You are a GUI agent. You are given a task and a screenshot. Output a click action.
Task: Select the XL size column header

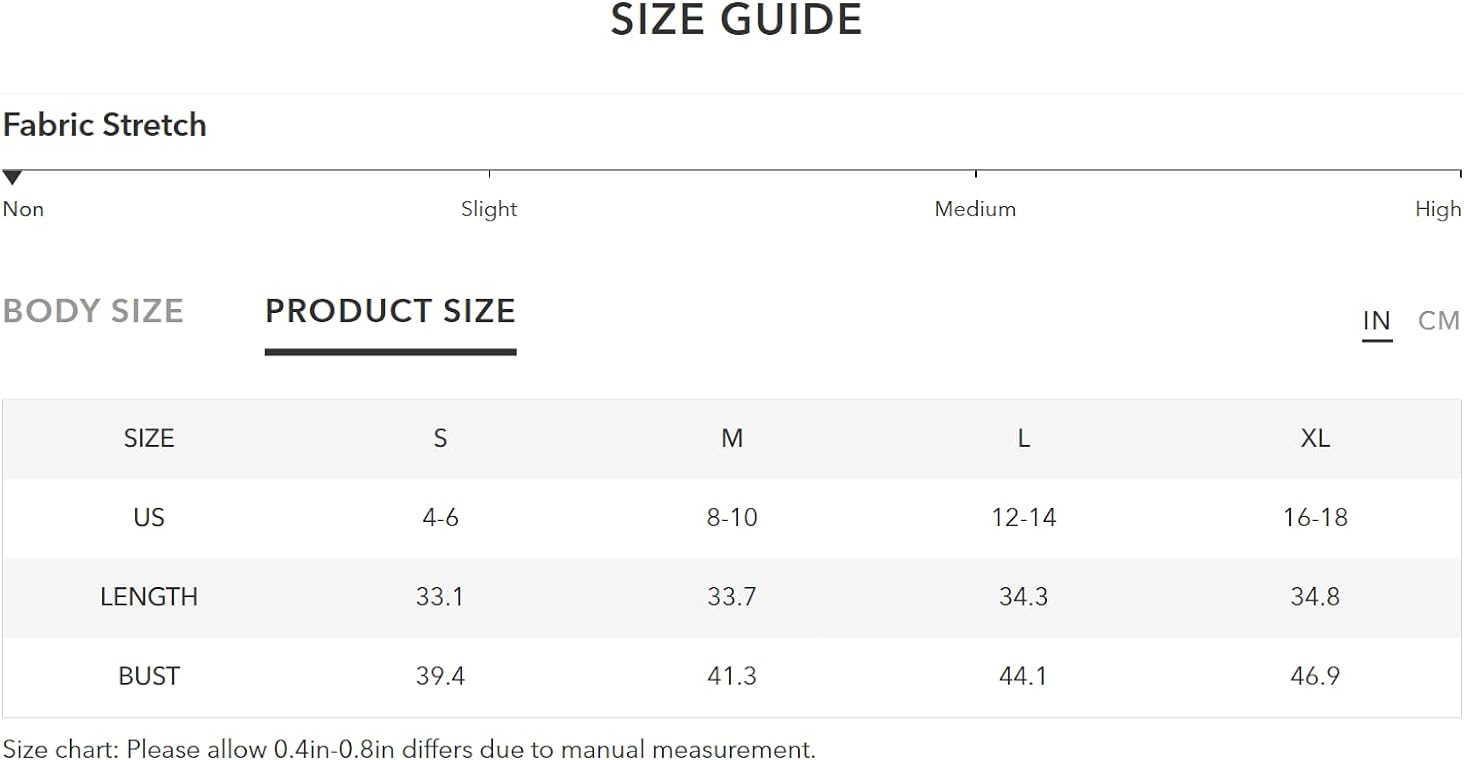pyautogui.click(x=1315, y=438)
